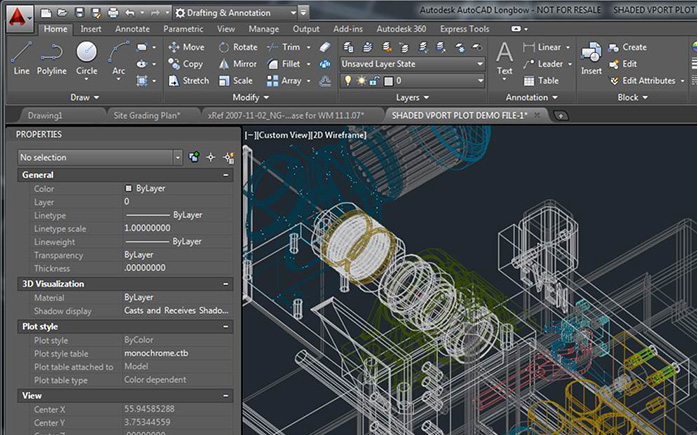Collapse the Plot style section

(x=226, y=326)
